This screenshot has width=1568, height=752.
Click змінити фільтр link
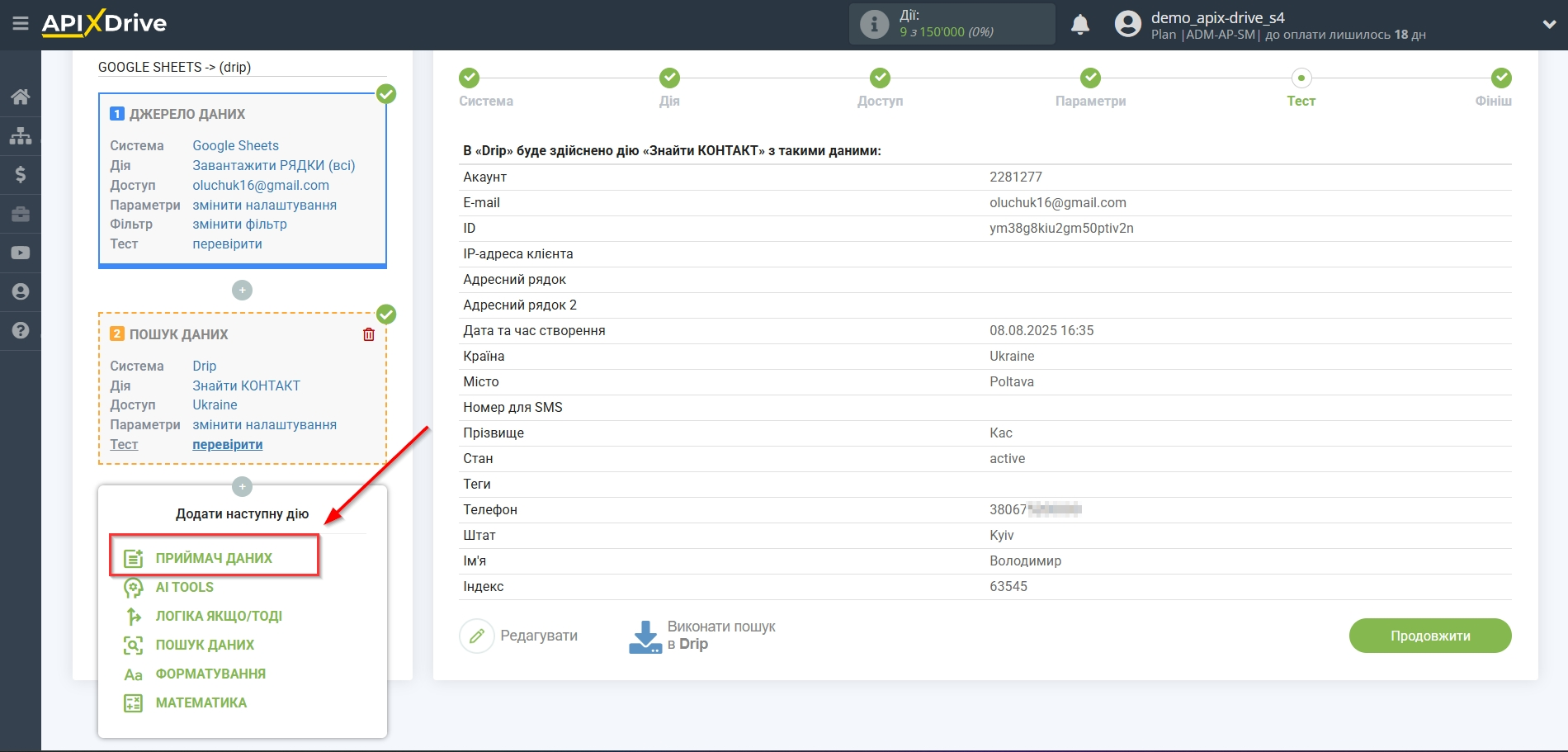[x=239, y=224]
